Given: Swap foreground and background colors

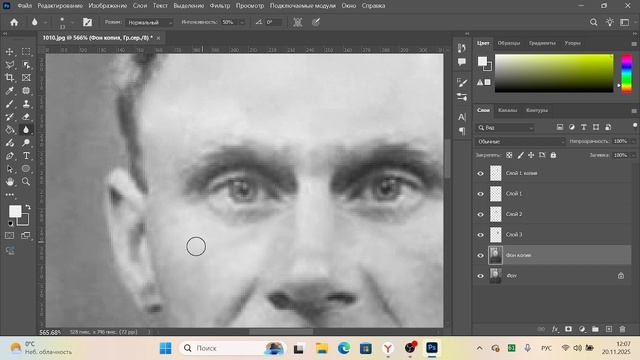Looking at the screenshot, I should (28, 207).
